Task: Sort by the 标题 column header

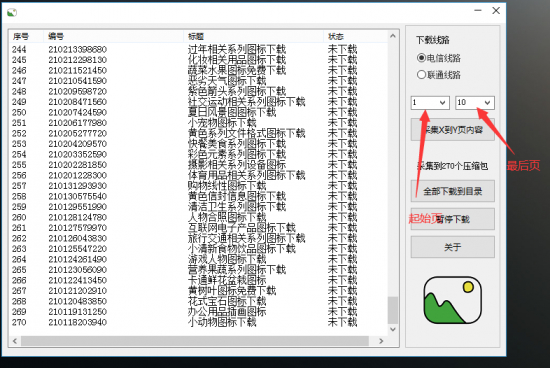Action: coord(253,36)
